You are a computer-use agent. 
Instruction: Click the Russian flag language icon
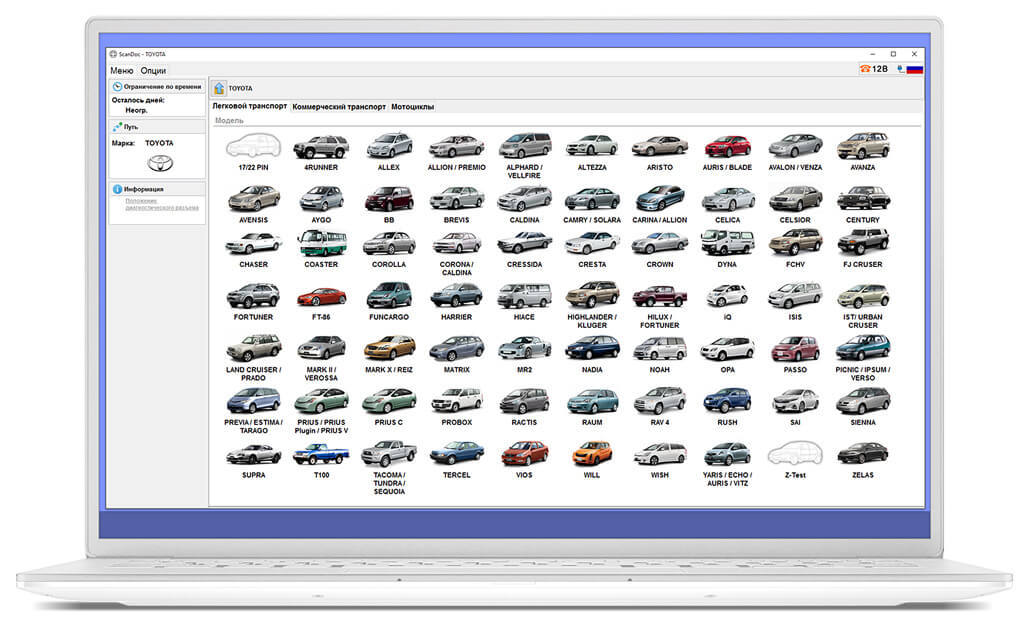(914, 69)
